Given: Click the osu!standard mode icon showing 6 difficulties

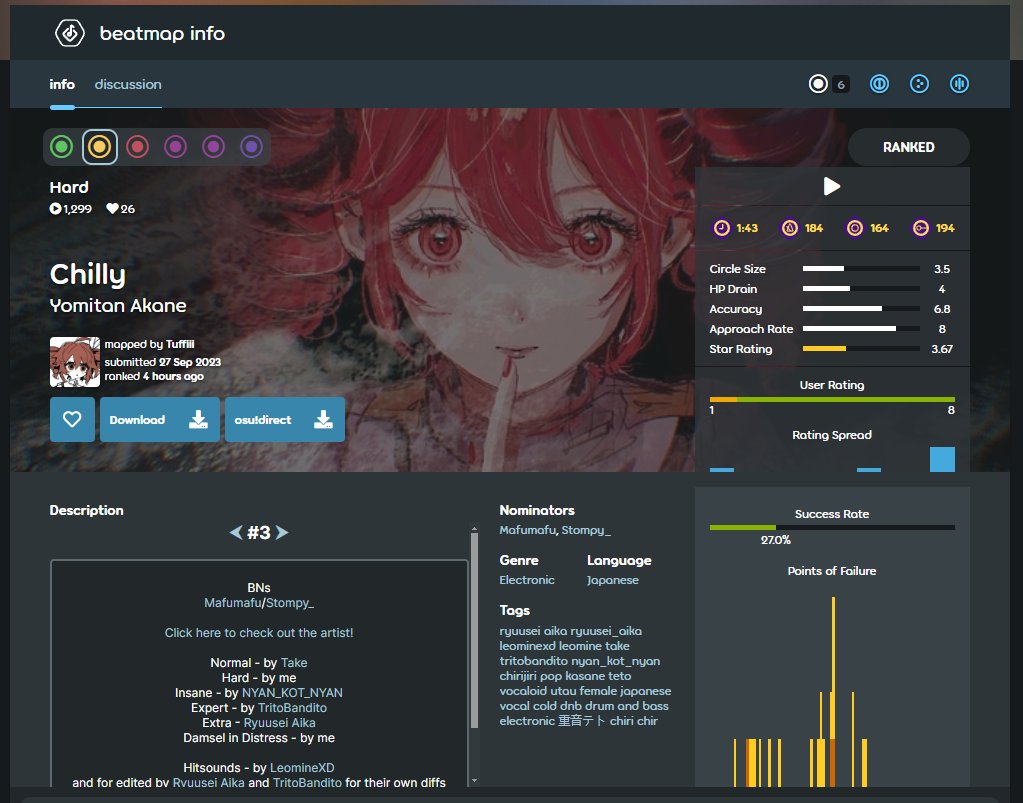Looking at the screenshot, I should click(x=817, y=84).
